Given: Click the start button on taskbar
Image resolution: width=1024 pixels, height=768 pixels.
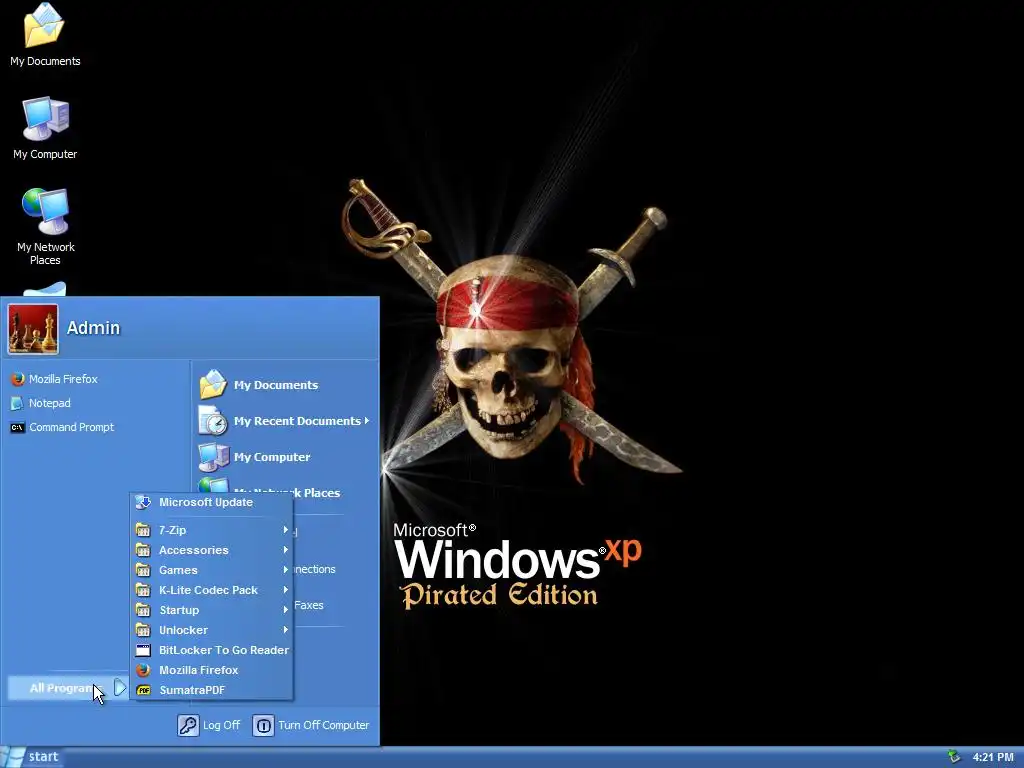Looking at the screenshot, I should click(32, 757).
